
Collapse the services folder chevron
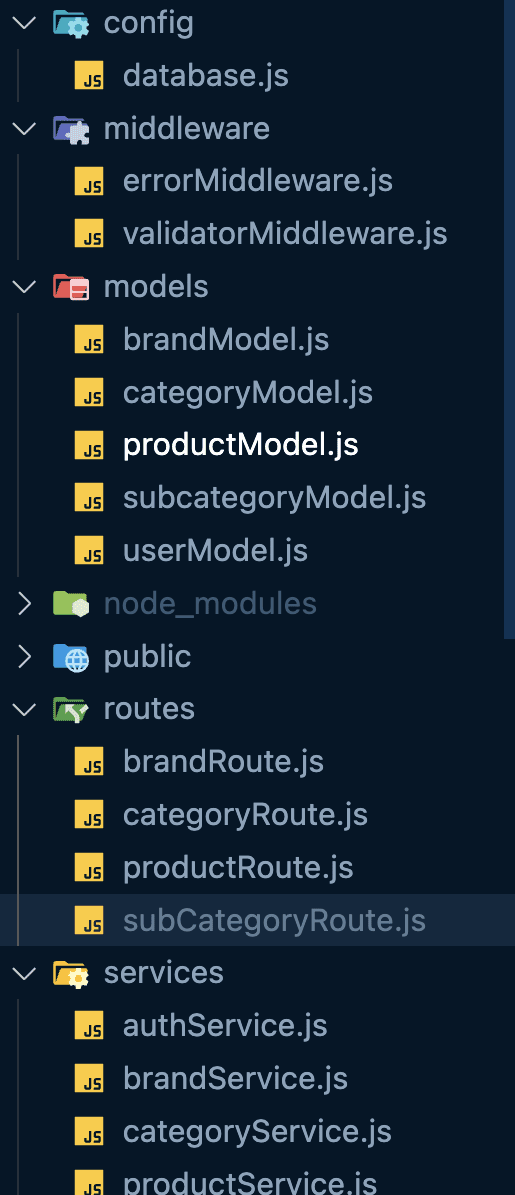pyautogui.click(x=25, y=972)
